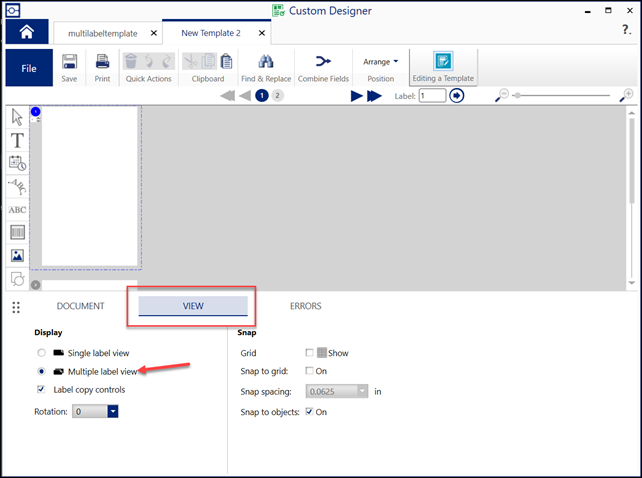Screen dimensions: 642x478
Task: Show the Grid checkbox
Action: (309, 353)
